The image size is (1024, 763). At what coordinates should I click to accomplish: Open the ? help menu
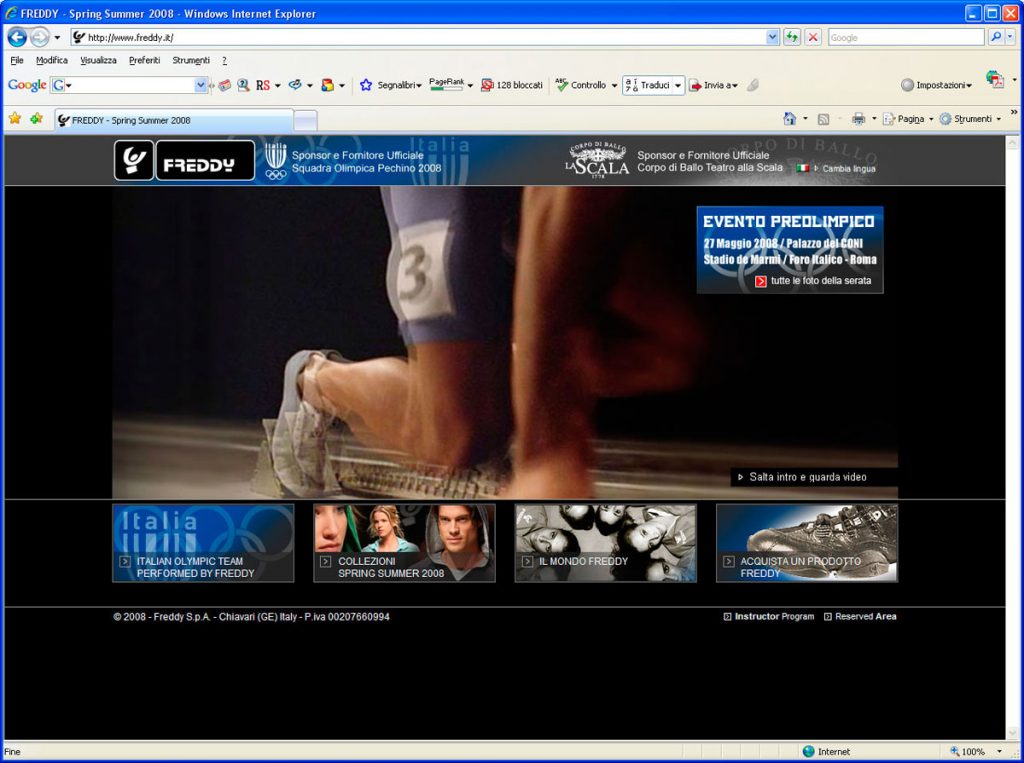(224, 60)
